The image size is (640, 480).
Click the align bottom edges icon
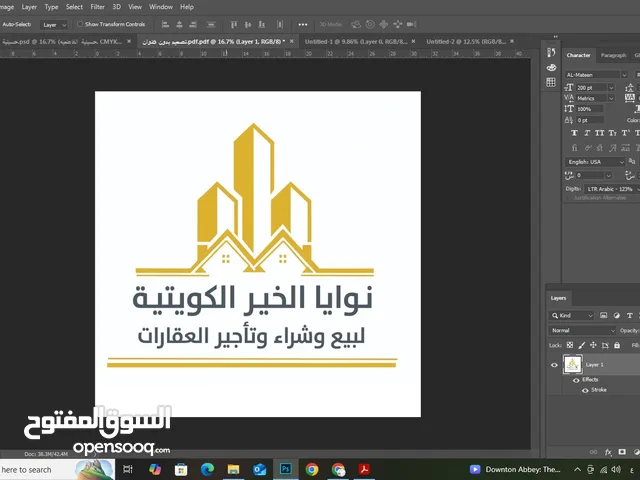click(x=262, y=24)
